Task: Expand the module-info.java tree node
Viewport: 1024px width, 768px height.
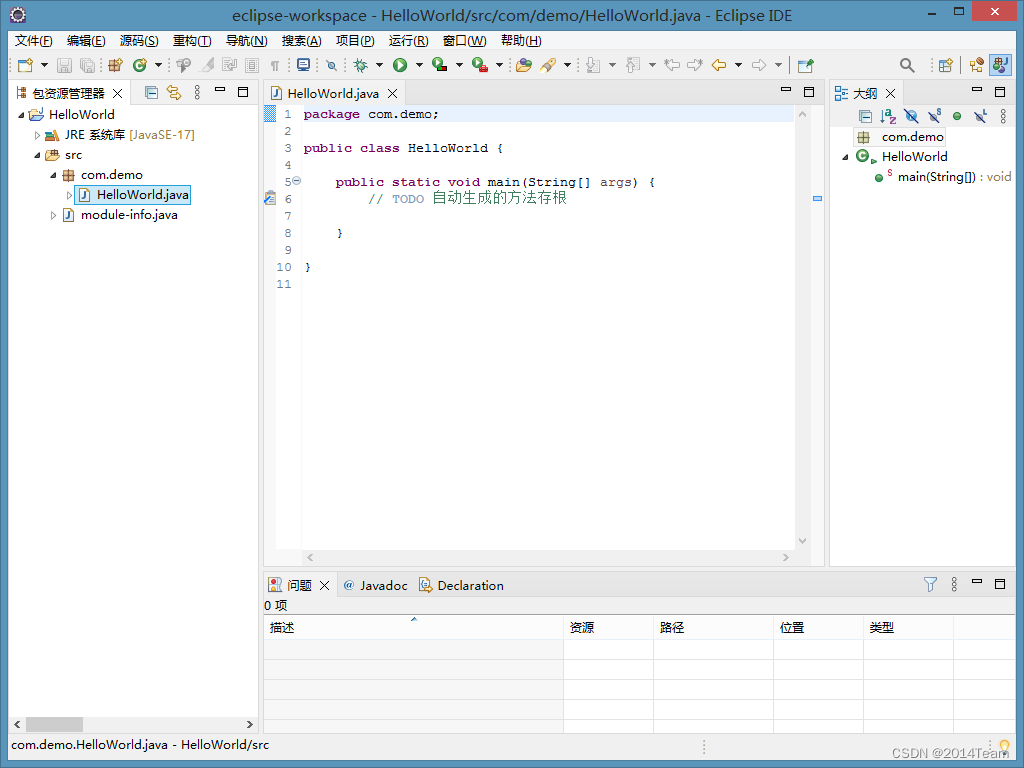Action: pos(54,215)
